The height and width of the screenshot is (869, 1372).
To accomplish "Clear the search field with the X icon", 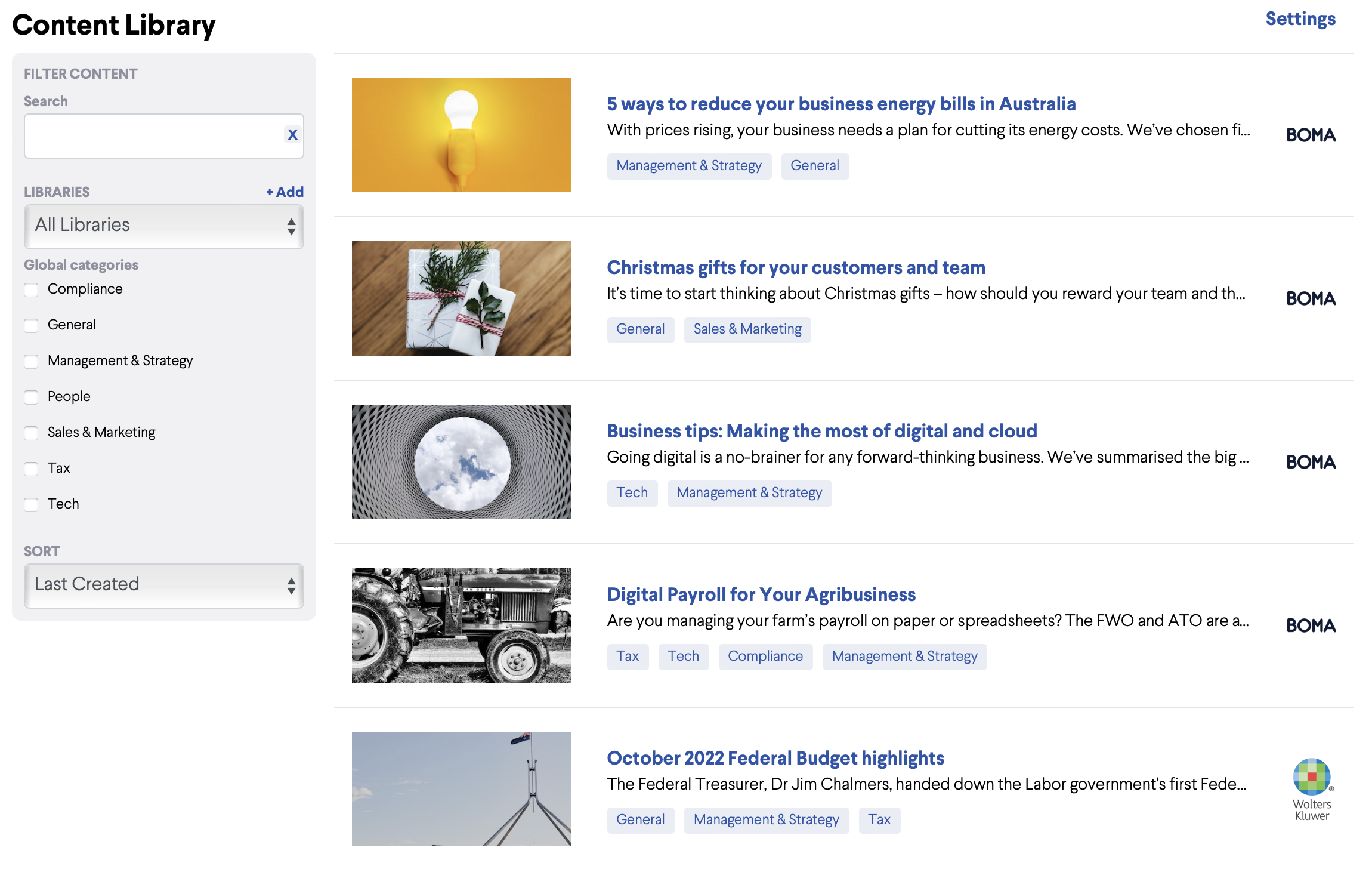I will (292, 135).
